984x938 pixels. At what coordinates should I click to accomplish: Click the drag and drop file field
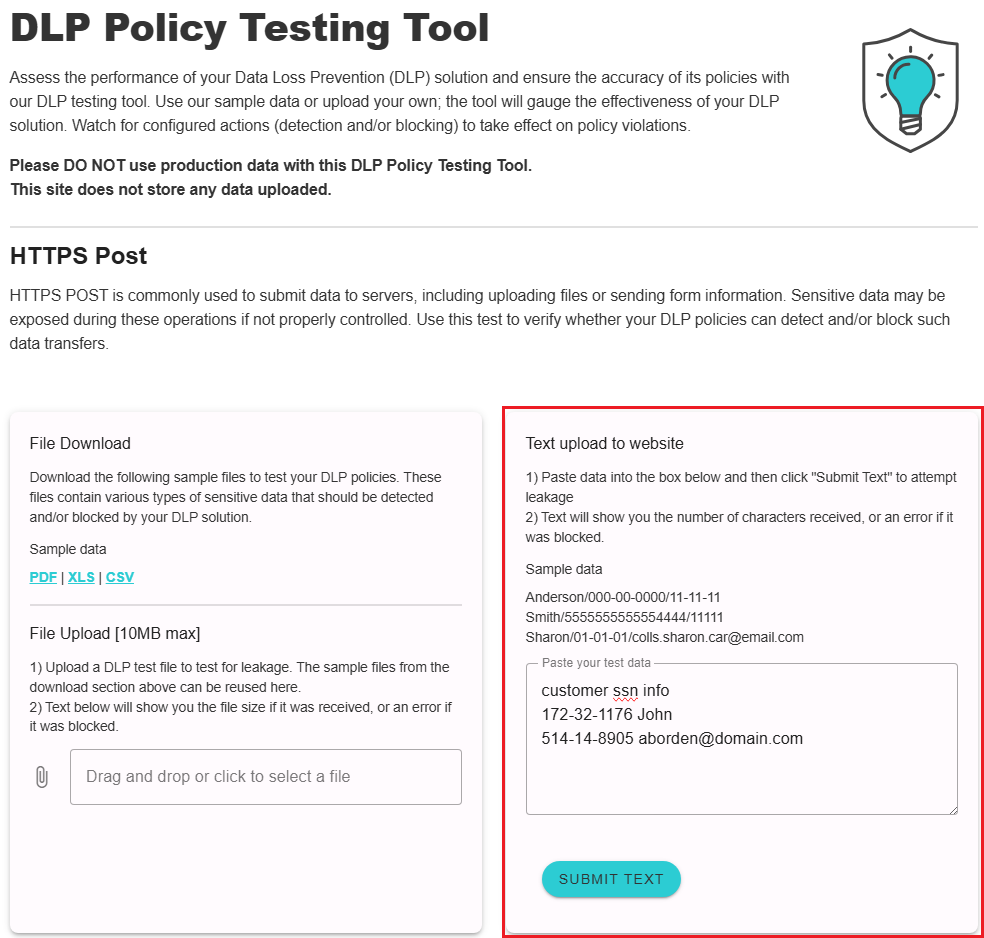click(x=265, y=777)
